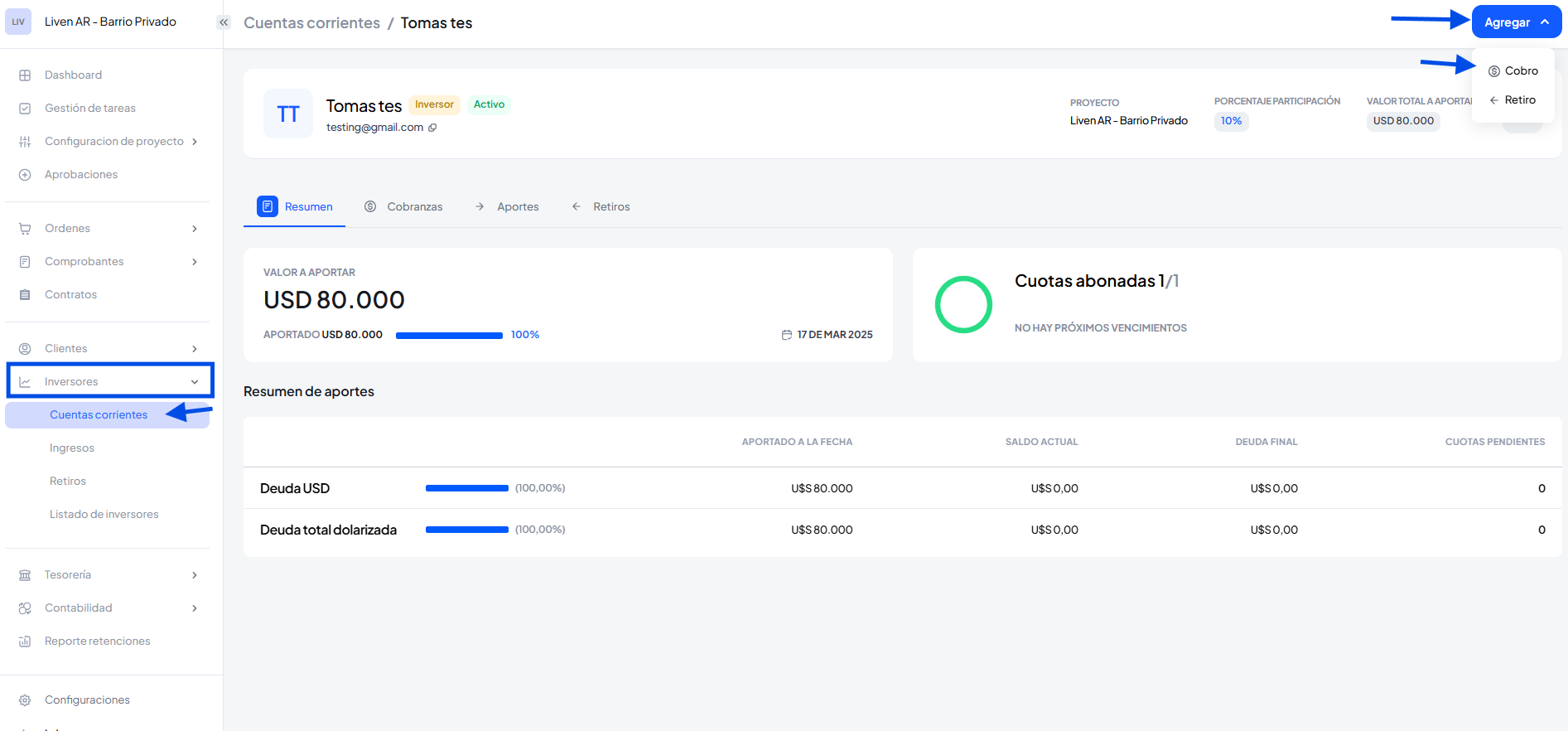Collapse the sidebar with double-chevron icon
1568x731 pixels.
pos(223,22)
